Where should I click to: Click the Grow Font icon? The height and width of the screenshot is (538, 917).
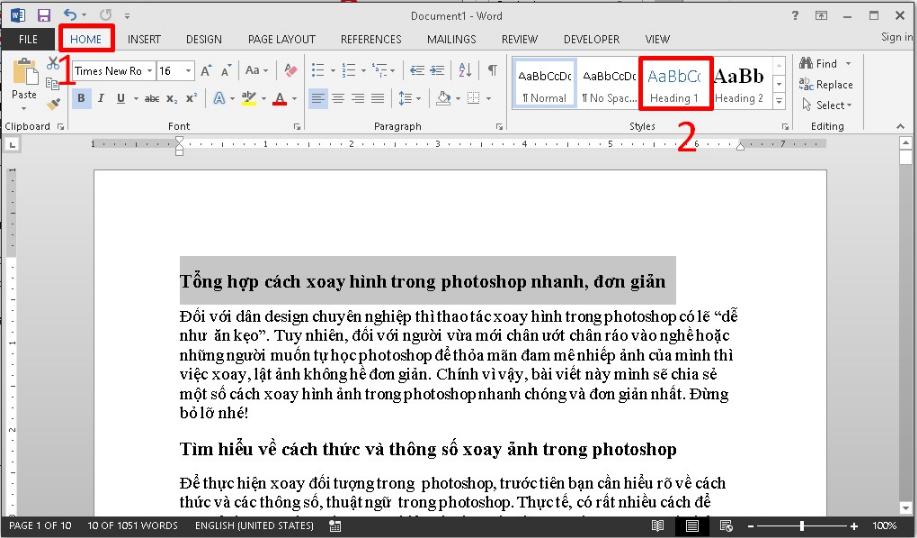click(205, 71)
